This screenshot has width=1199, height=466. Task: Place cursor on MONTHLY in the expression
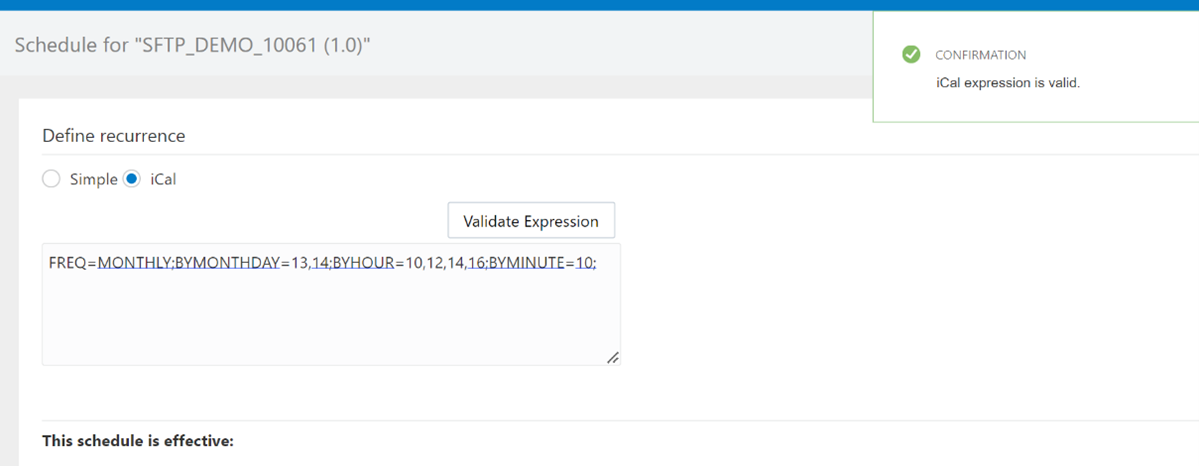click(135, 262)
